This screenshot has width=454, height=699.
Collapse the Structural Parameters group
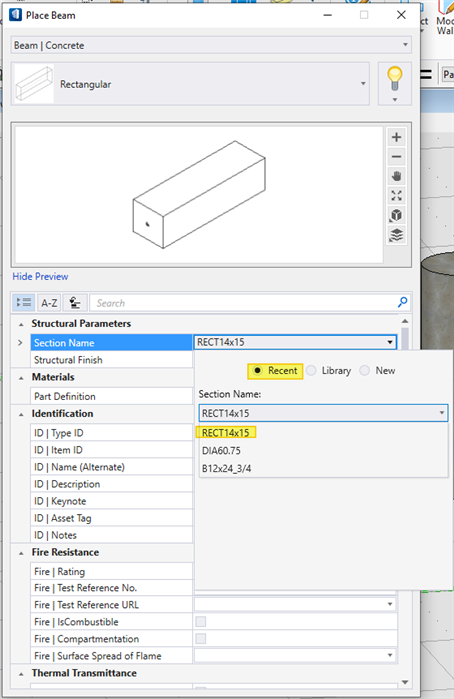pyautogui.click(x=21, y=324)
